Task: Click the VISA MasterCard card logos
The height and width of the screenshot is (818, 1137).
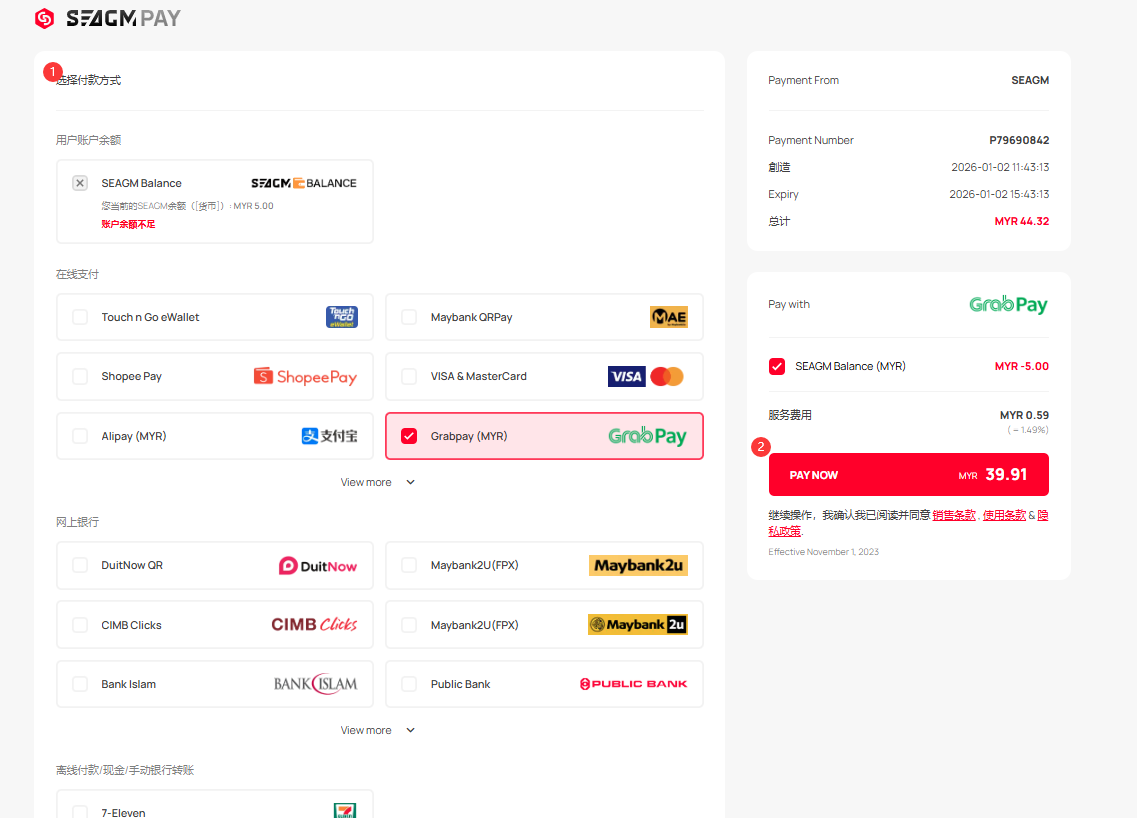Action: 645,377
